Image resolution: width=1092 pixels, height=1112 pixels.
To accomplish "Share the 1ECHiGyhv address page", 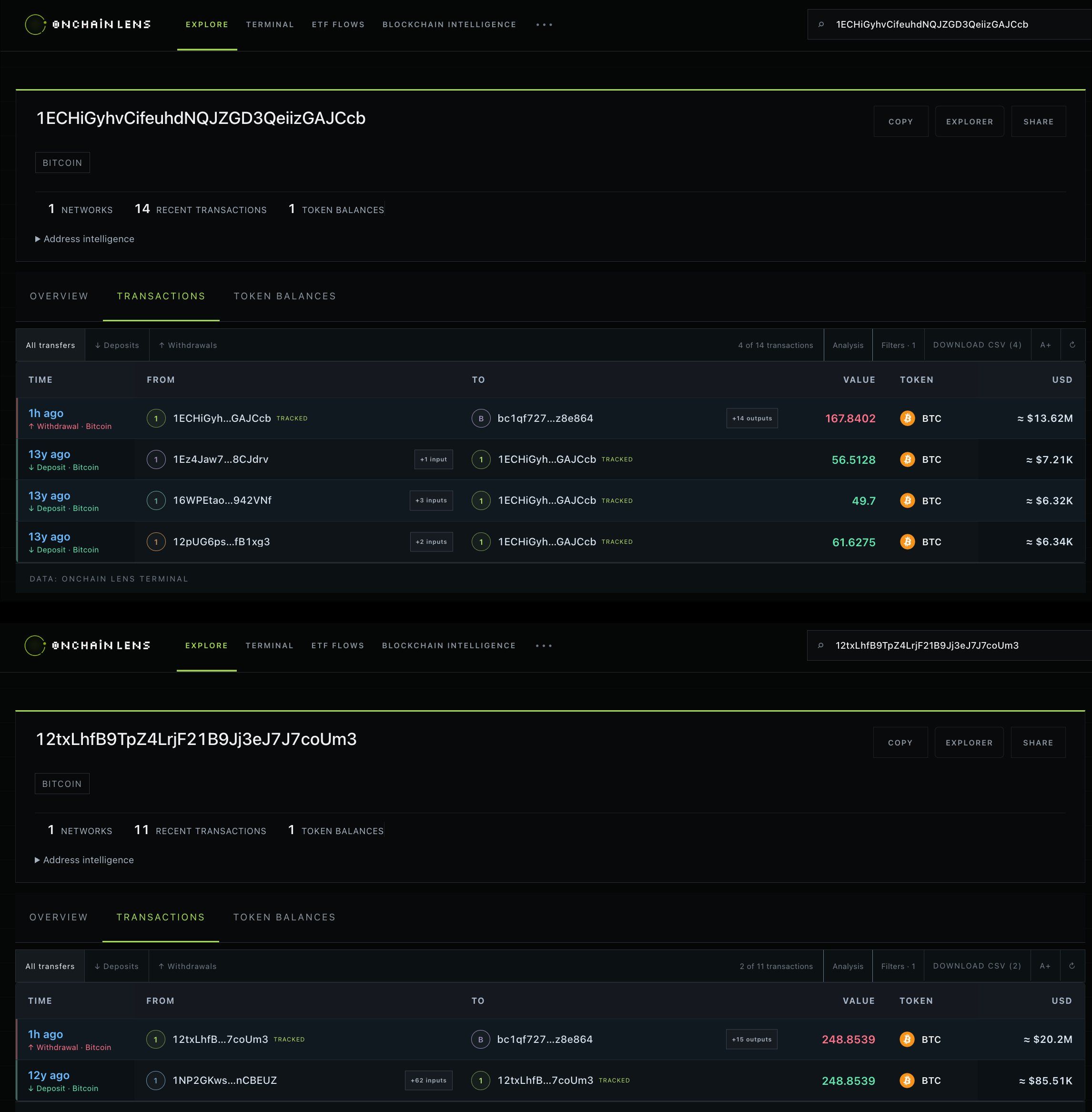I will [x=1039, y=122].
